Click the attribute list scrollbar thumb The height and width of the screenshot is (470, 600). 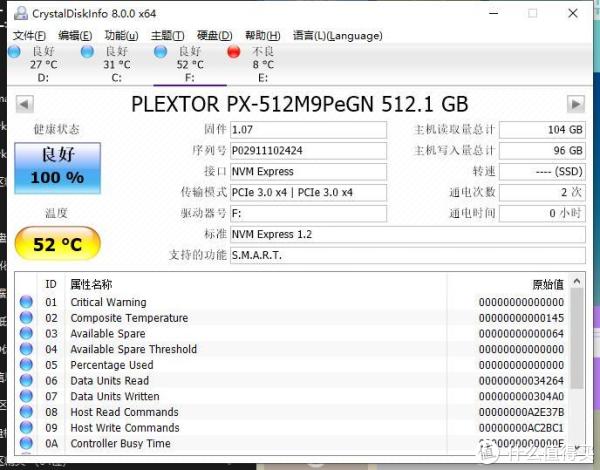(x=577, y=339)
